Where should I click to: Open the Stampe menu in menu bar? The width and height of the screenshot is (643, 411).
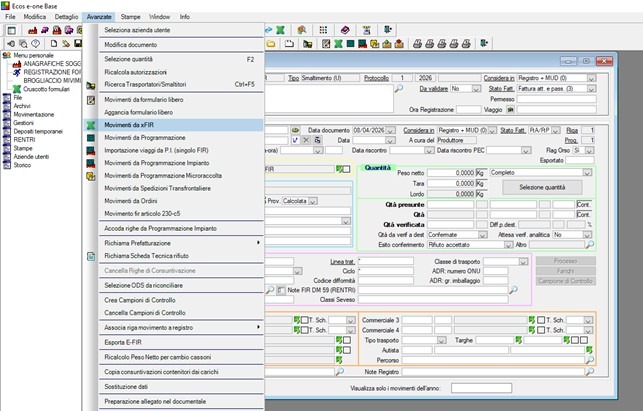coord(130,18)
